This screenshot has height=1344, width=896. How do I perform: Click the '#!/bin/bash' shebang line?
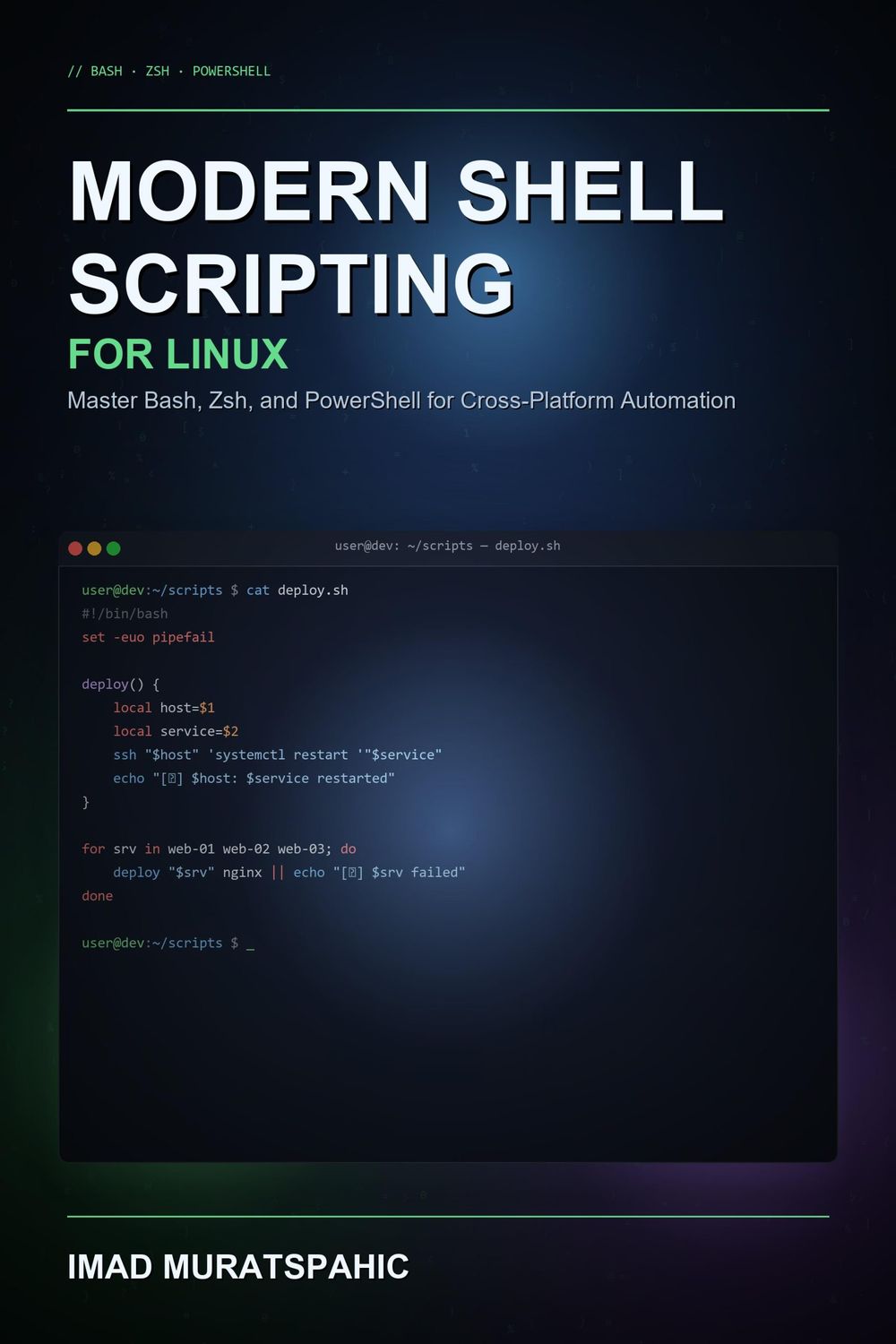coord(125,614)
